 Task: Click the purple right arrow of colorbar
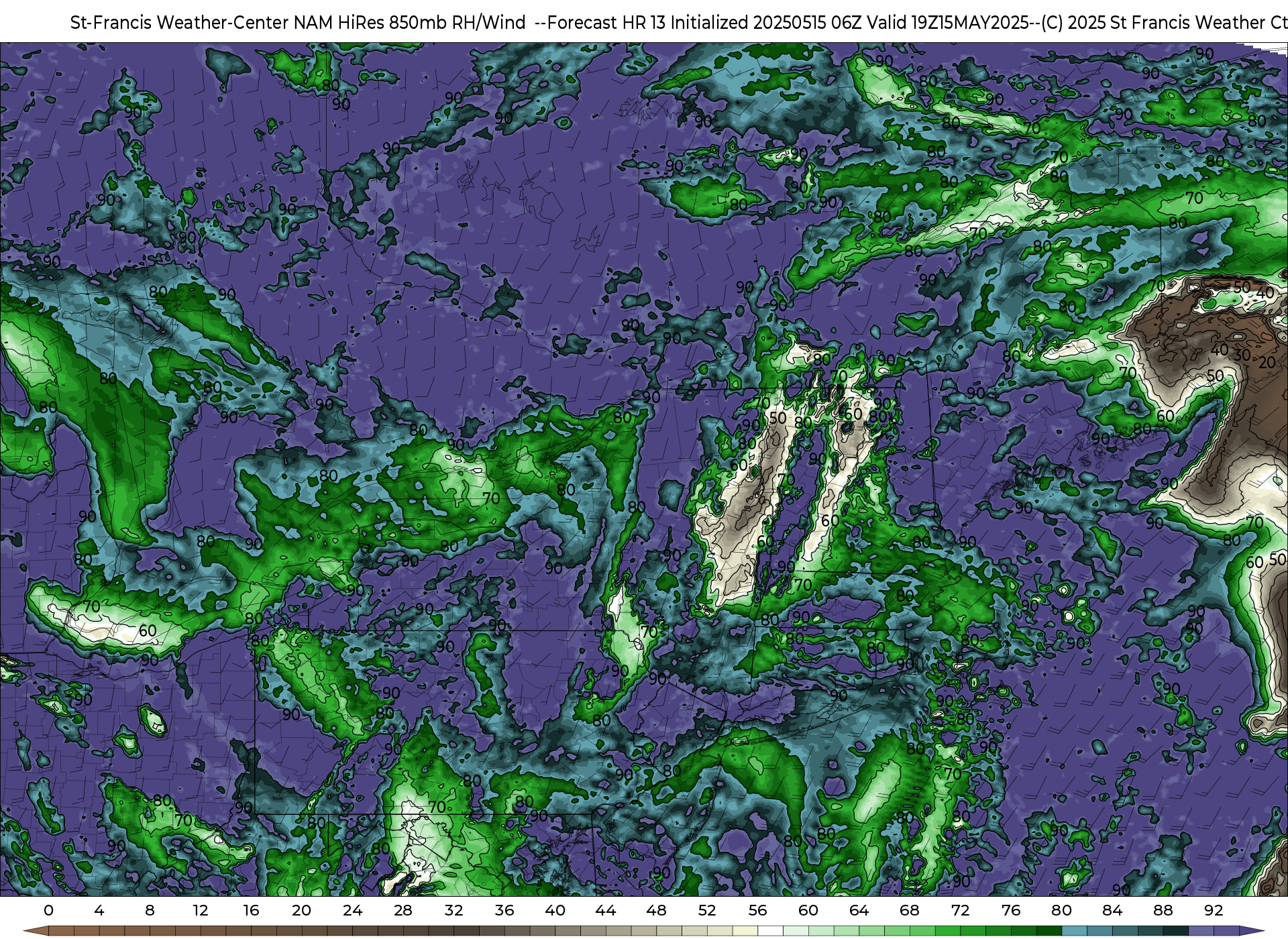pos(1251,931)
